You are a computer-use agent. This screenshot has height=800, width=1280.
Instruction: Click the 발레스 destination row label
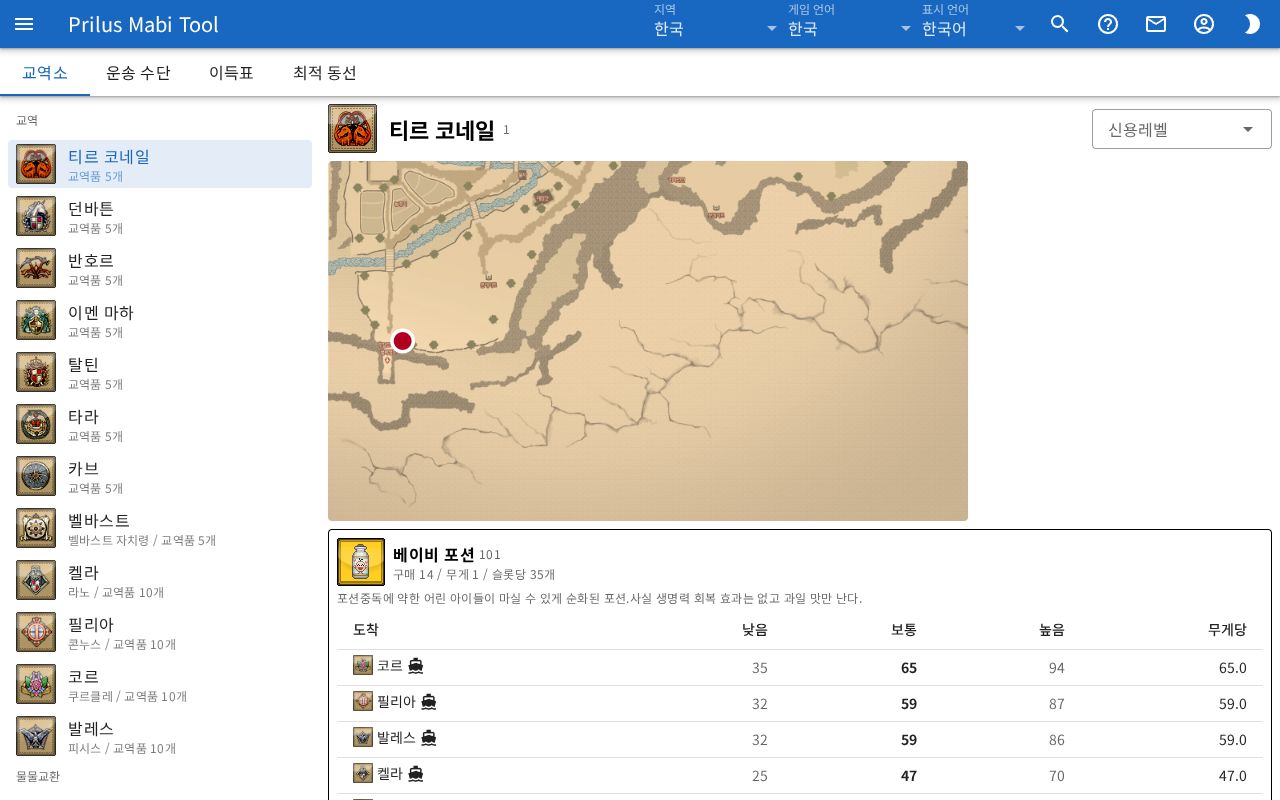[396, 738]
